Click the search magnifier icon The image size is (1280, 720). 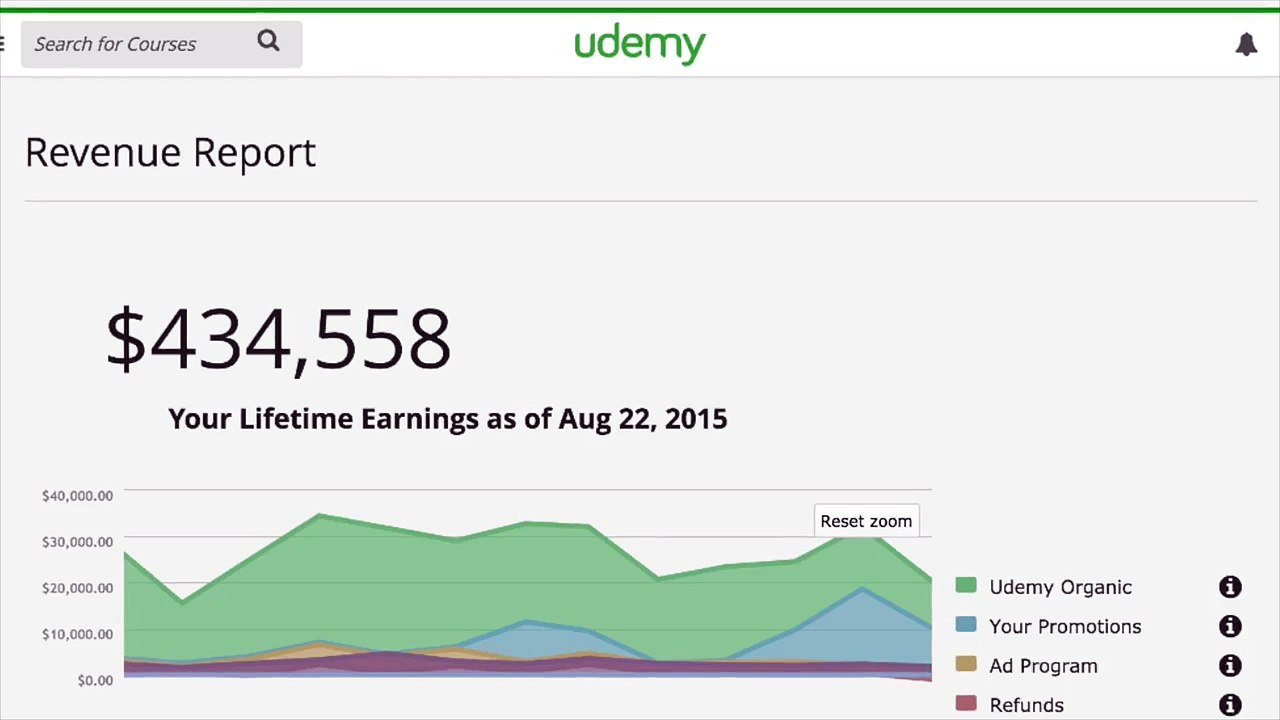tap(268, 41)
